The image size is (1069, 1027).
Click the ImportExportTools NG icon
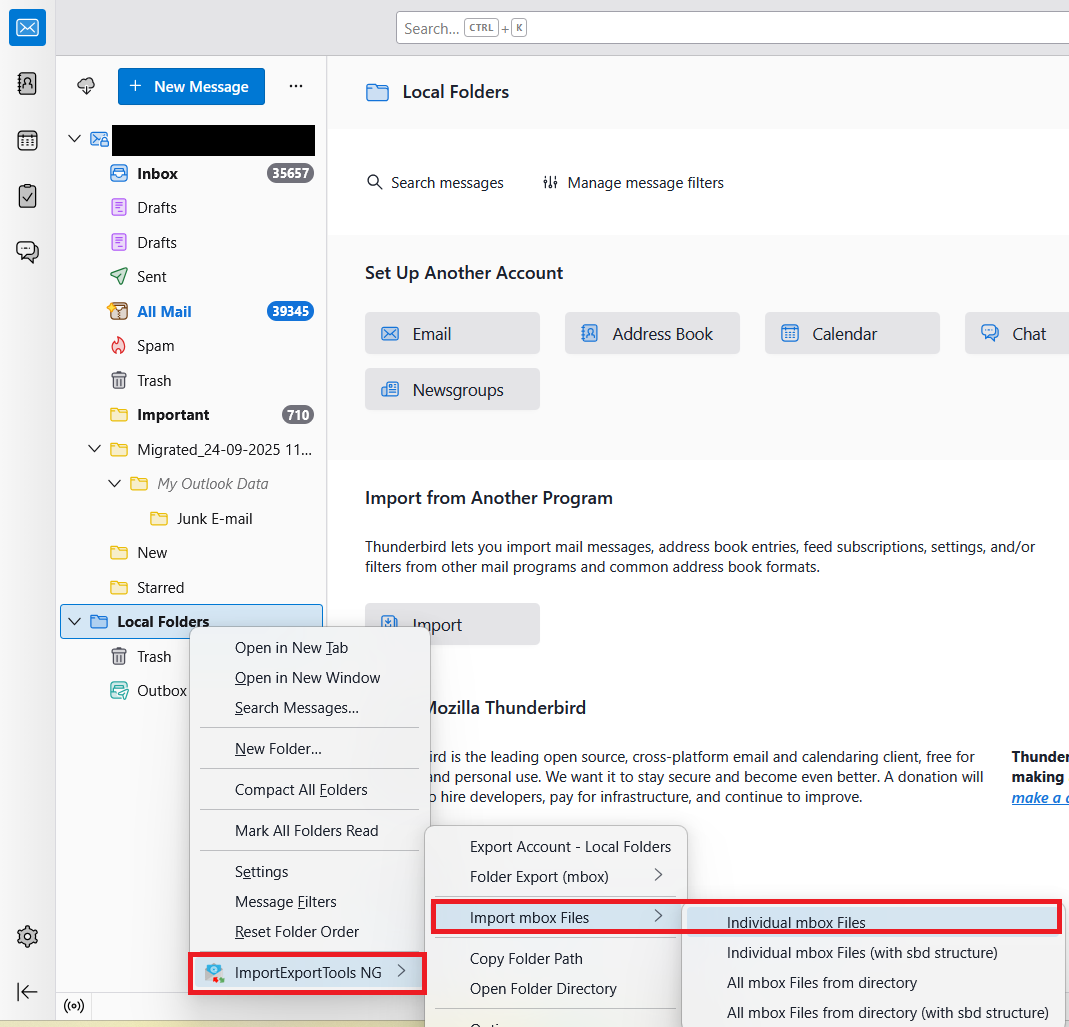215,973
